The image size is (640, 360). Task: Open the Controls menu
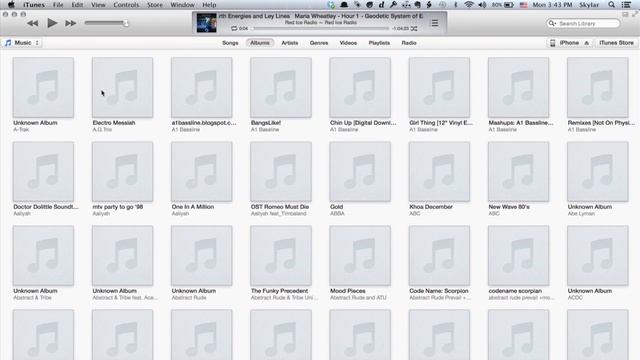point(126,5)
